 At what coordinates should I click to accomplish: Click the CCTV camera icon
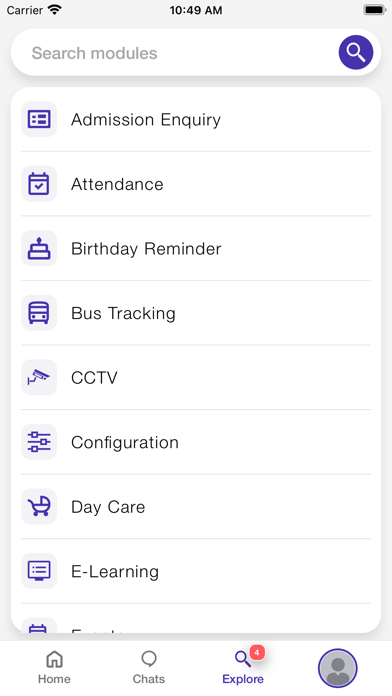click(x=39, y=377)
